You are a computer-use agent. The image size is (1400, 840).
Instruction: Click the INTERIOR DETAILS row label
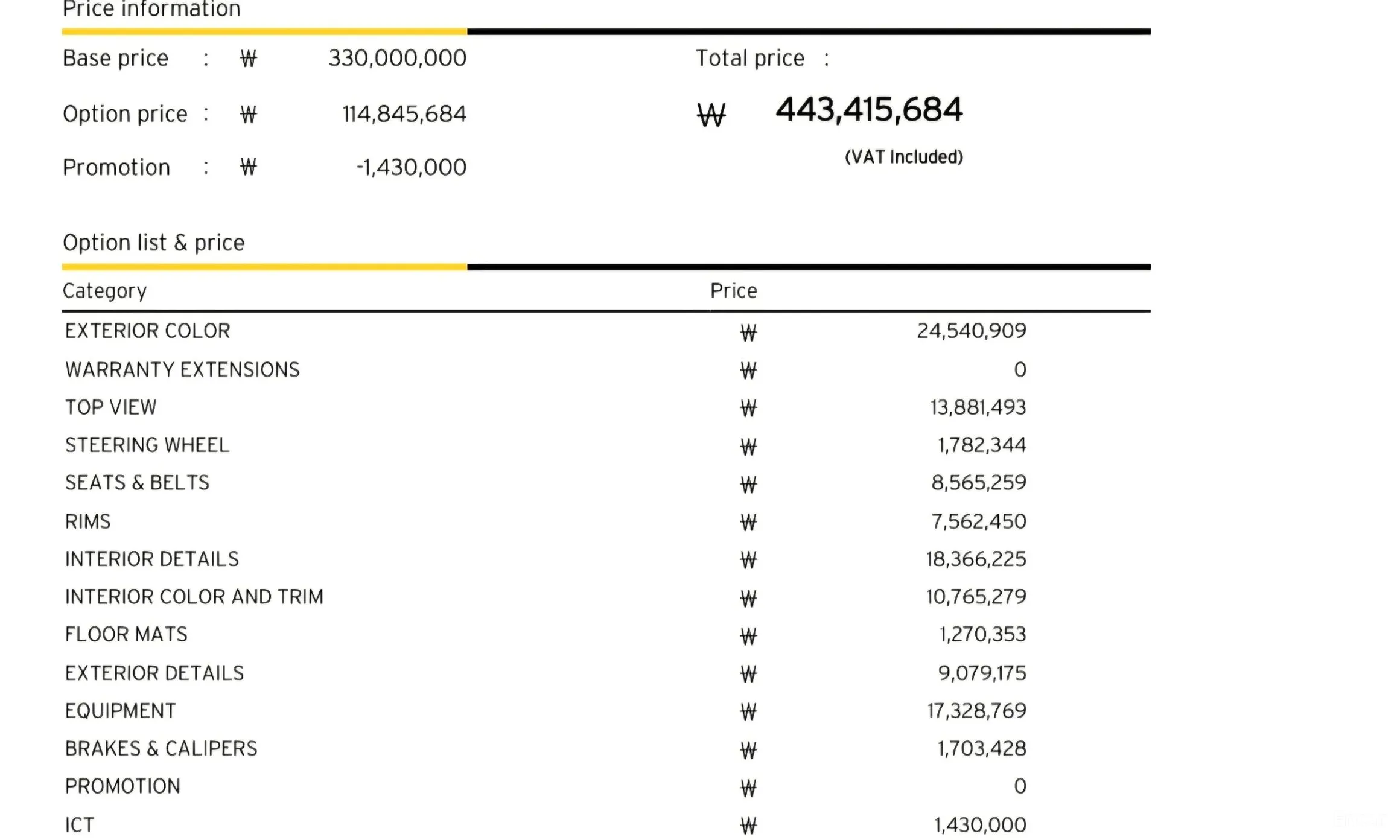[152, 559]
